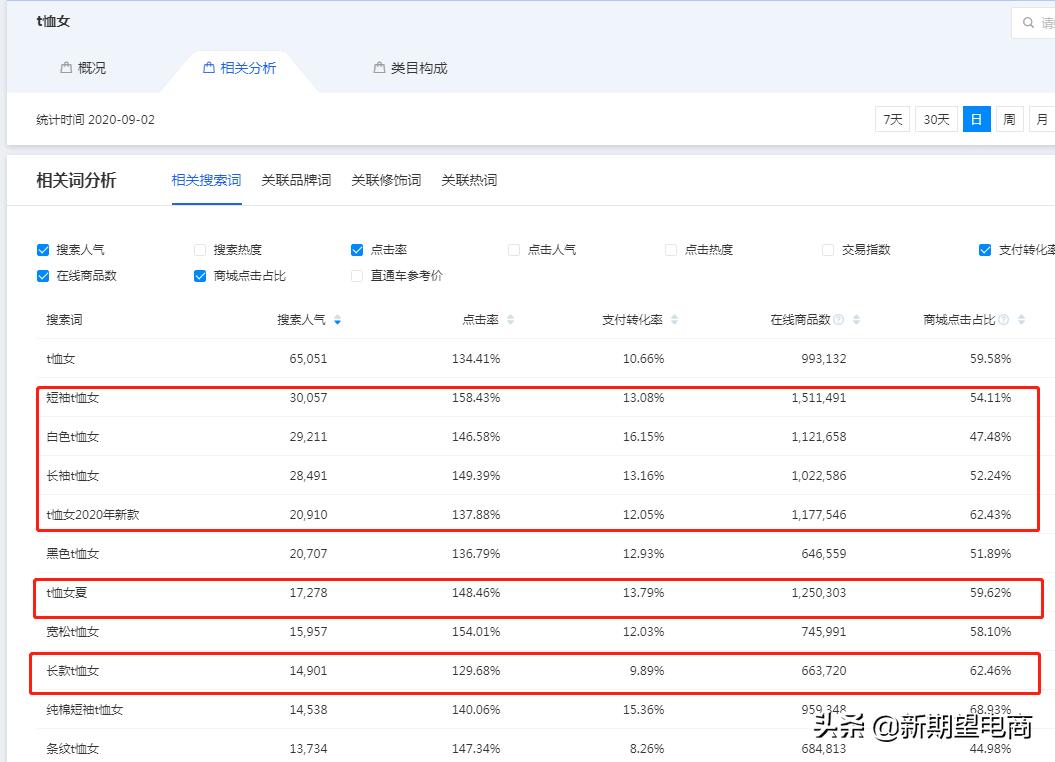
Task: Click the magnifier search icon at top right
Action: pos(1030,21)
